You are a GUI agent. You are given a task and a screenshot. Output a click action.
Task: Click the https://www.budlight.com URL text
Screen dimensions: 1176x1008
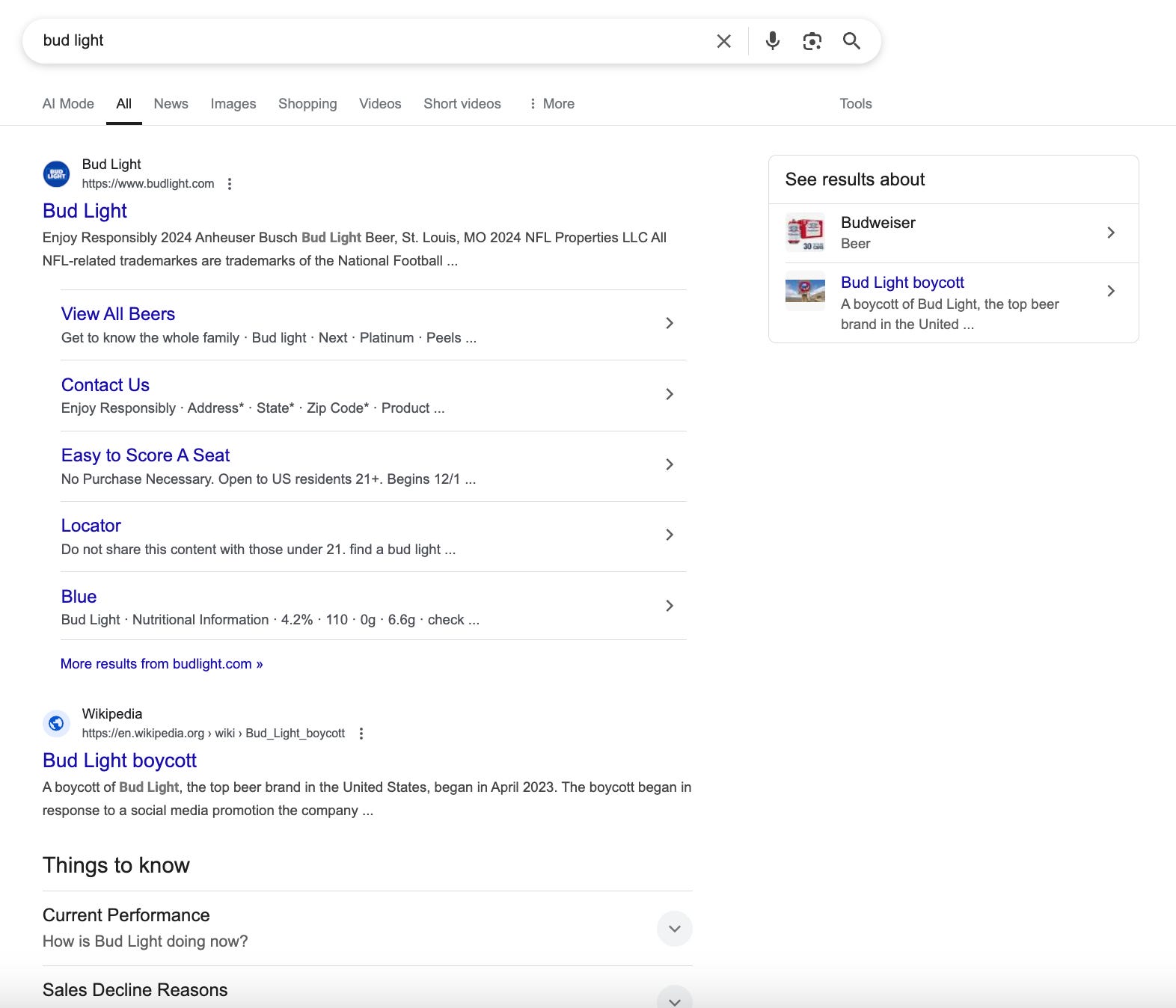click(148, 184)
